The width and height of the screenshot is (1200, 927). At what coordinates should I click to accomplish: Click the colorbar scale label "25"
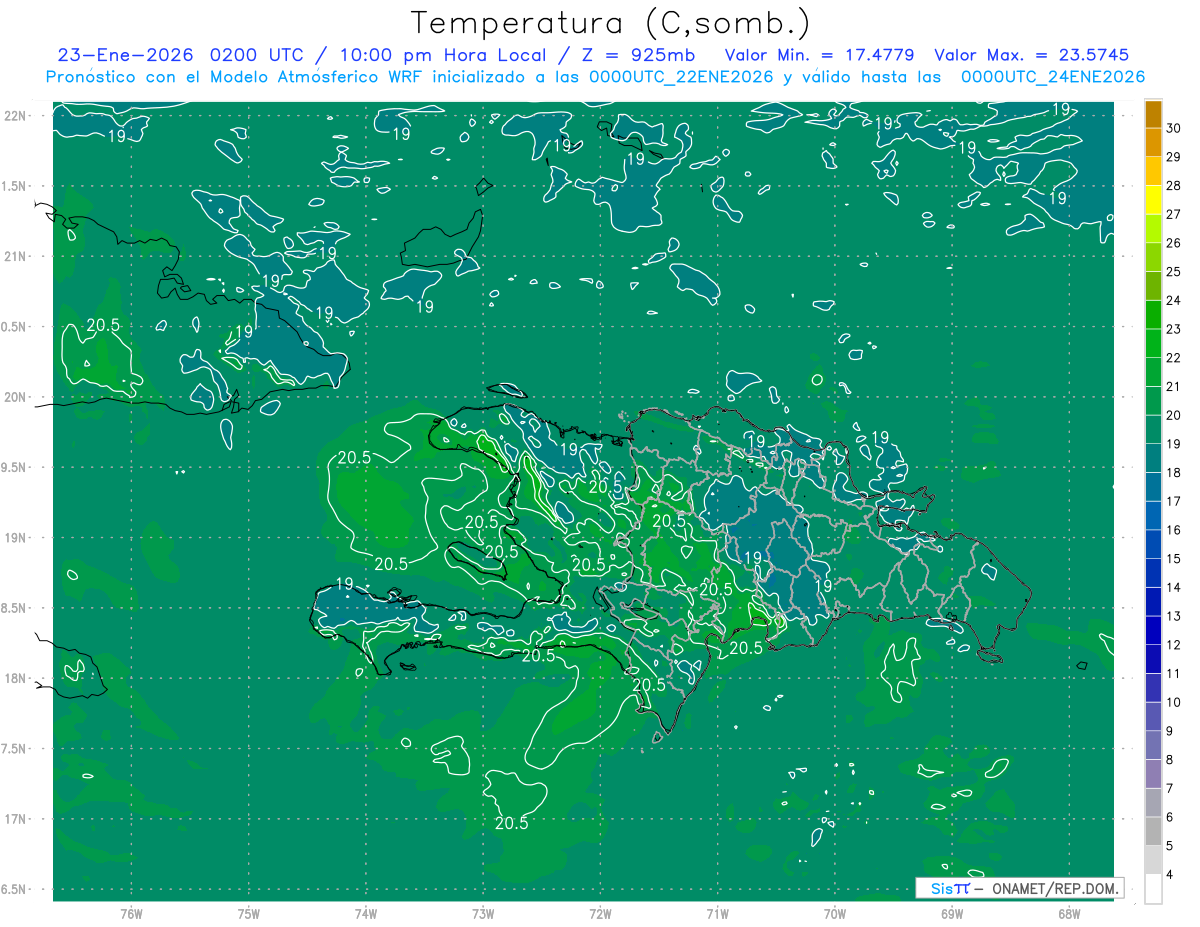[x=1174, y=272]
